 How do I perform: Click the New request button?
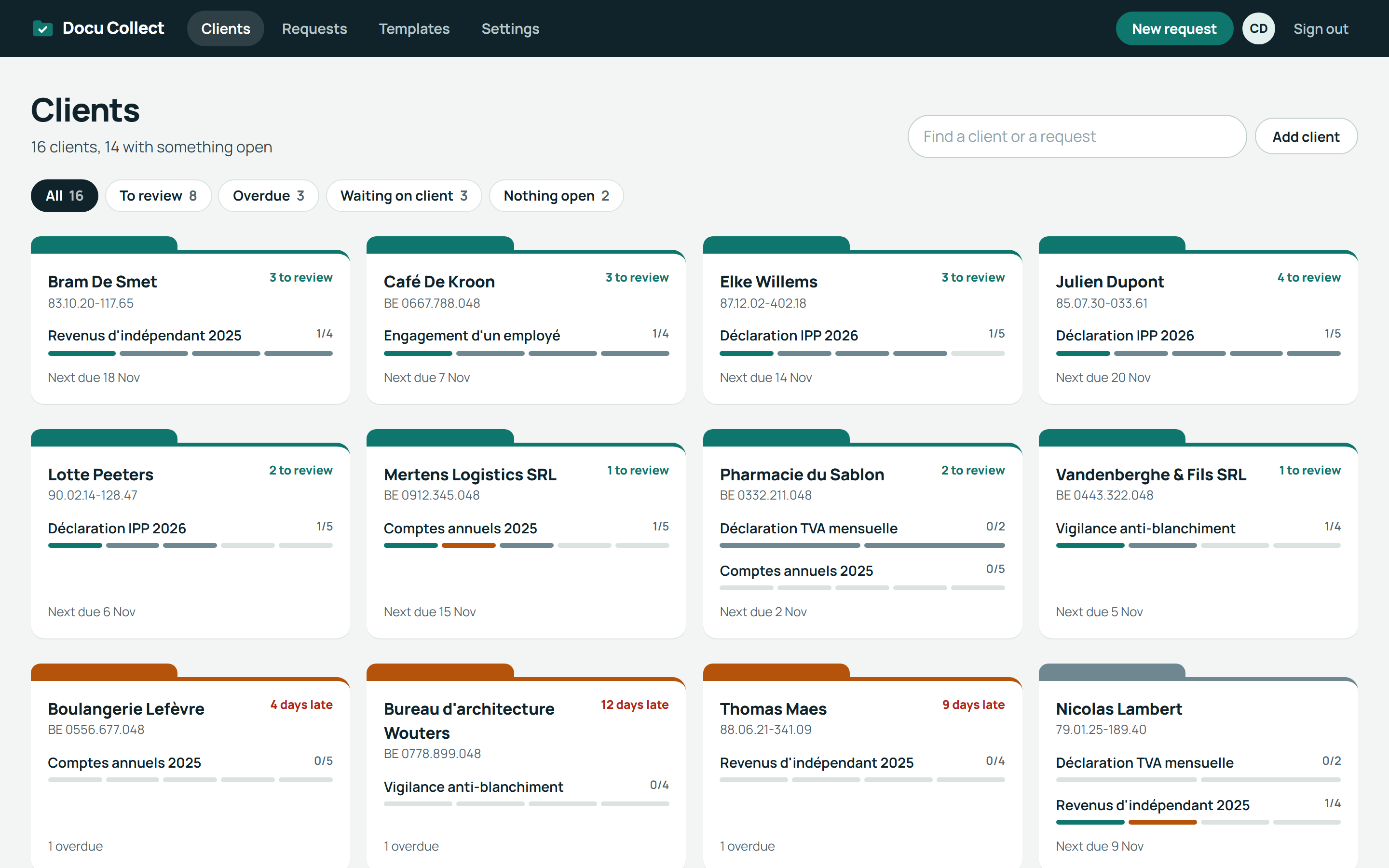pyautogui.click(x=1174, y=29)
